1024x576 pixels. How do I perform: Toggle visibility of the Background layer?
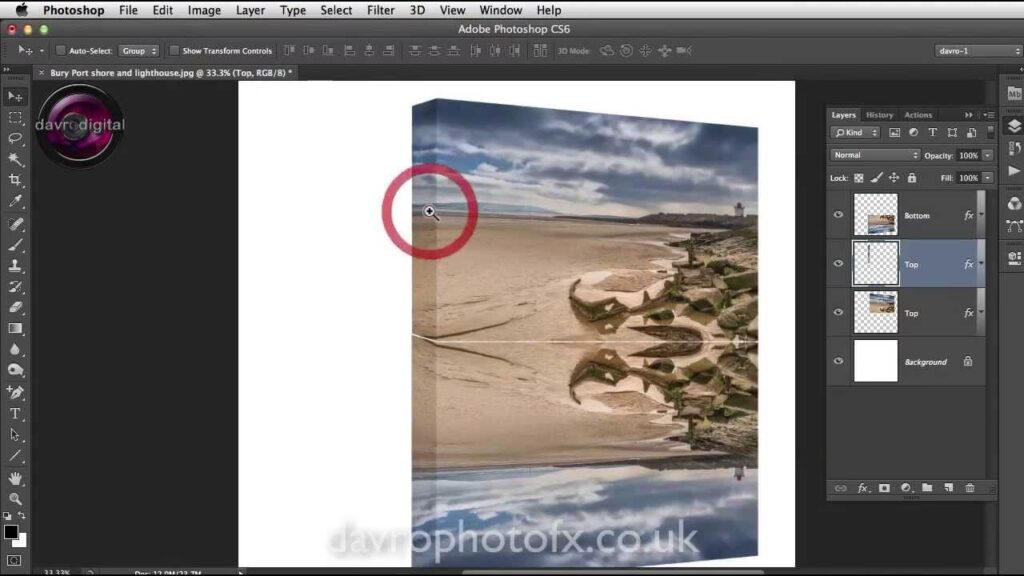click(838, 362)
